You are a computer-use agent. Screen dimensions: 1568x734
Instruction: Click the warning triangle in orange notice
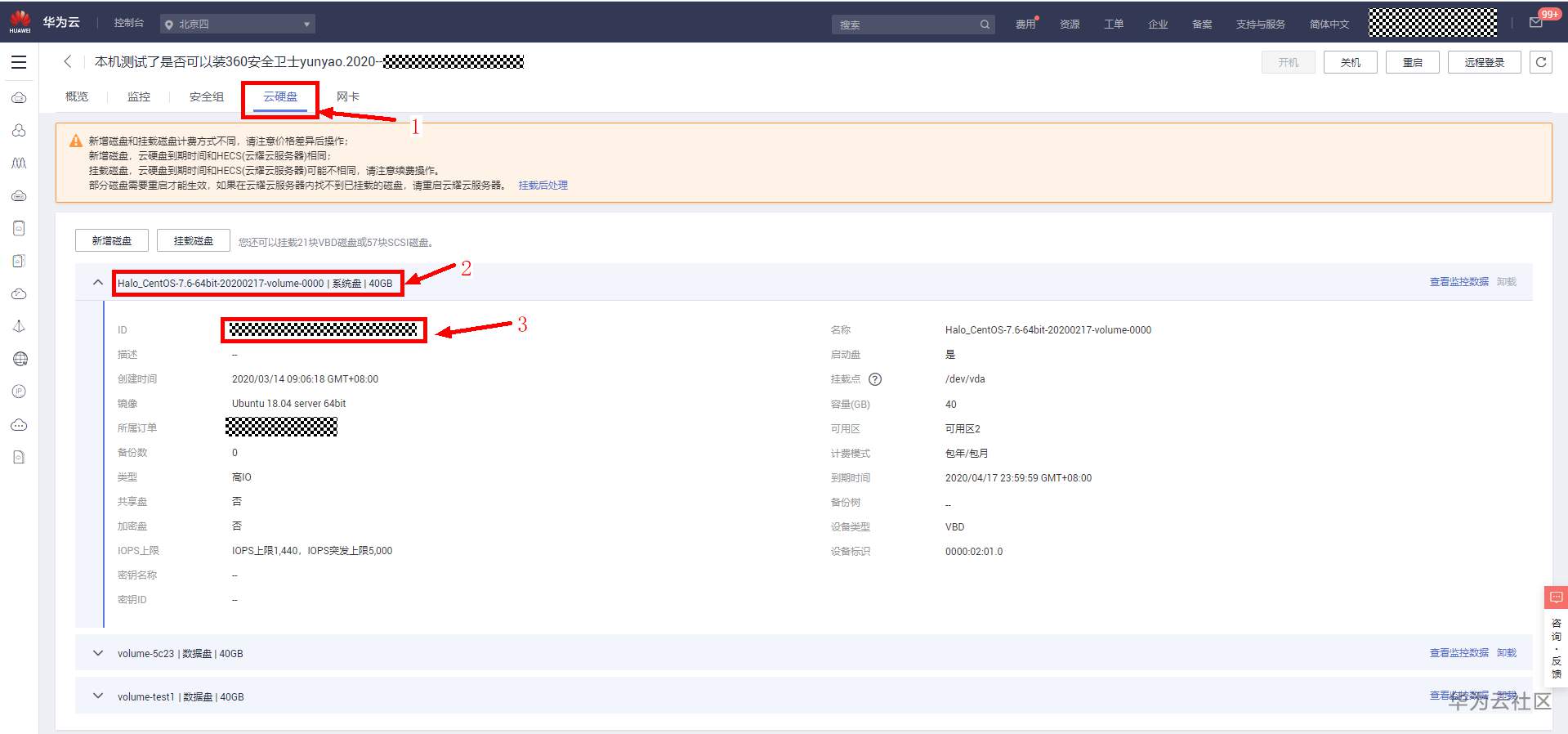(x=75, y=141)
